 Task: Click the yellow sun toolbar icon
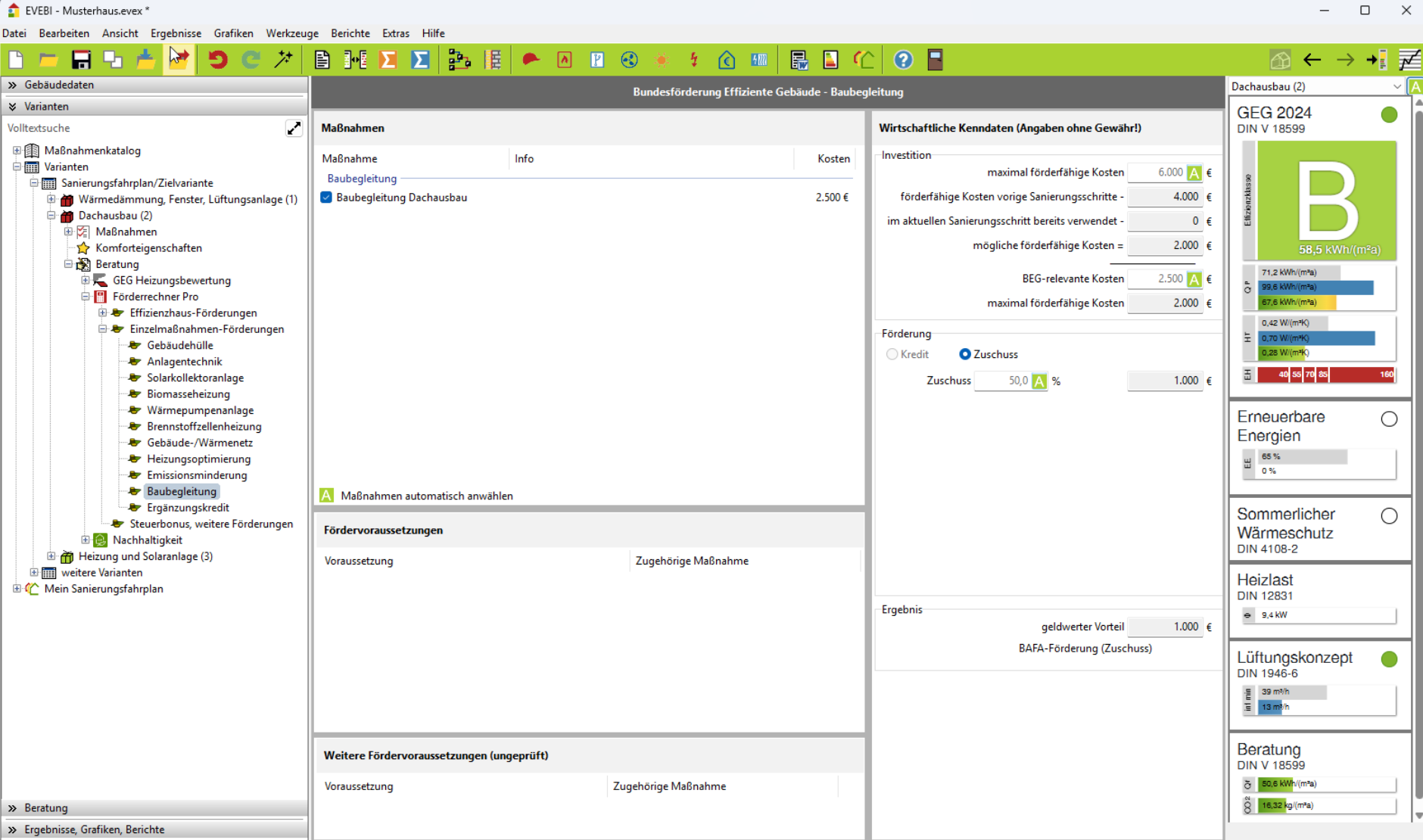[x=662, y=60]
